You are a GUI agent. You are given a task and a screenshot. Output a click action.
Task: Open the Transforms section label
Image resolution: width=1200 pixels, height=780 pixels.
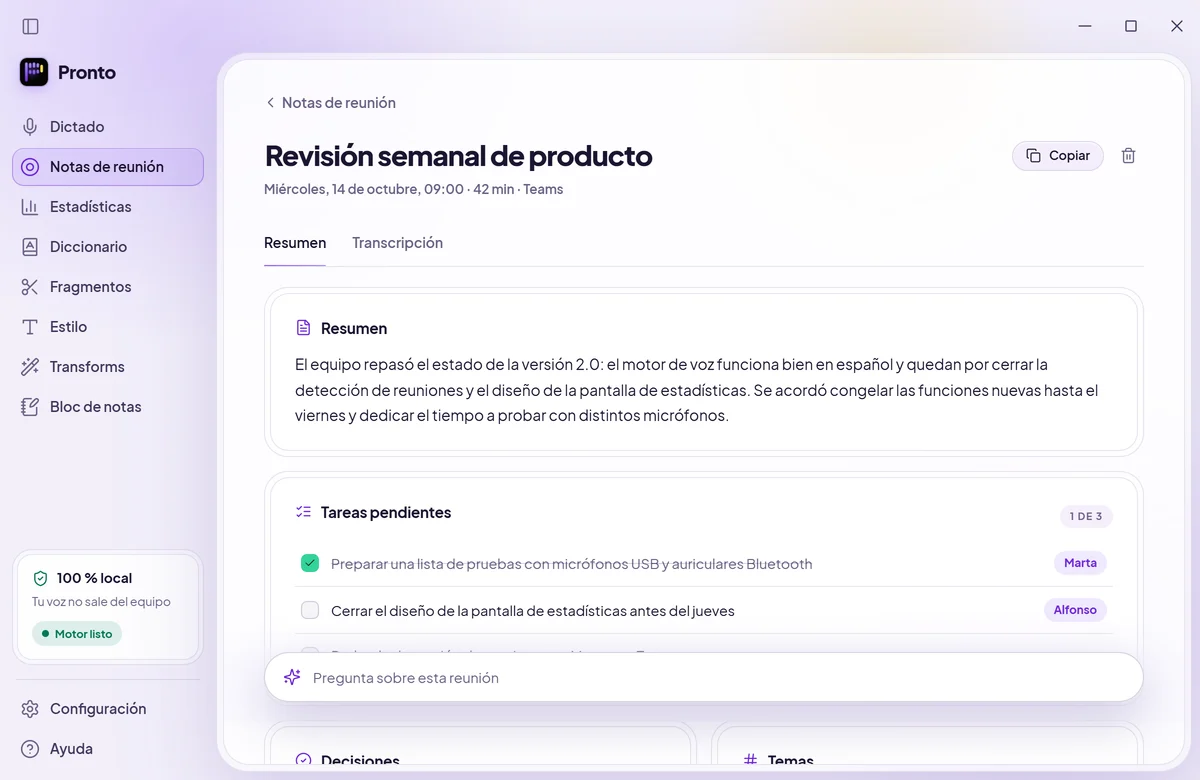pyautogui.click(x=87, y=367)
